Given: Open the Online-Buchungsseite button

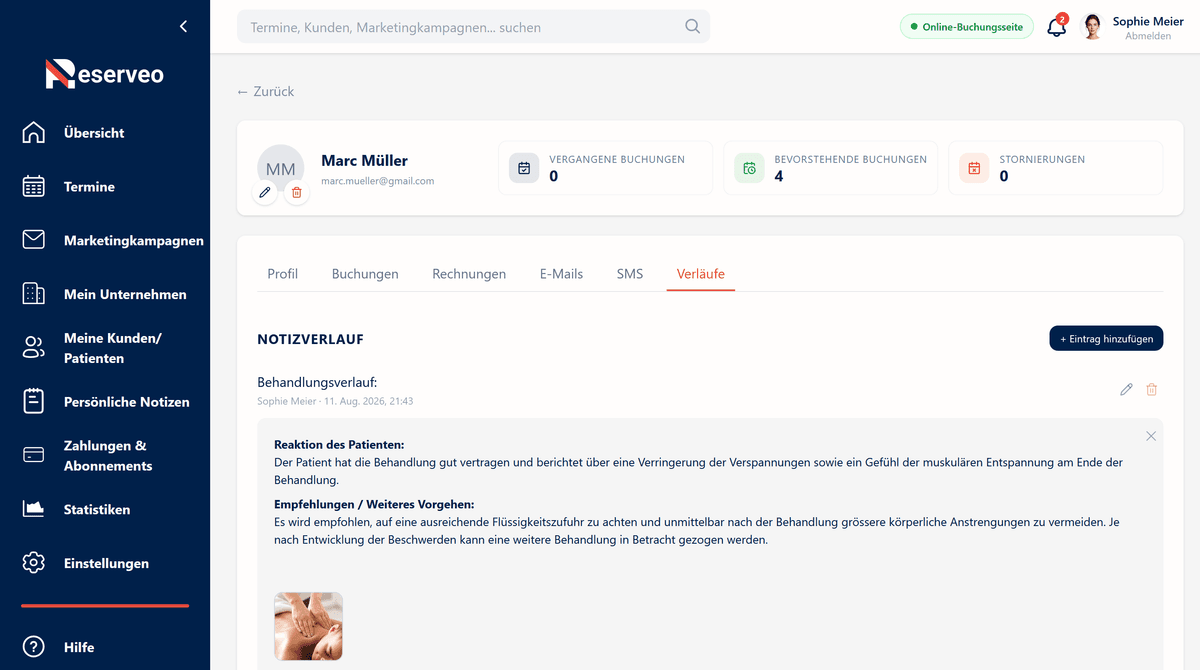Looking at the screenshot, I should click(966, 27).
